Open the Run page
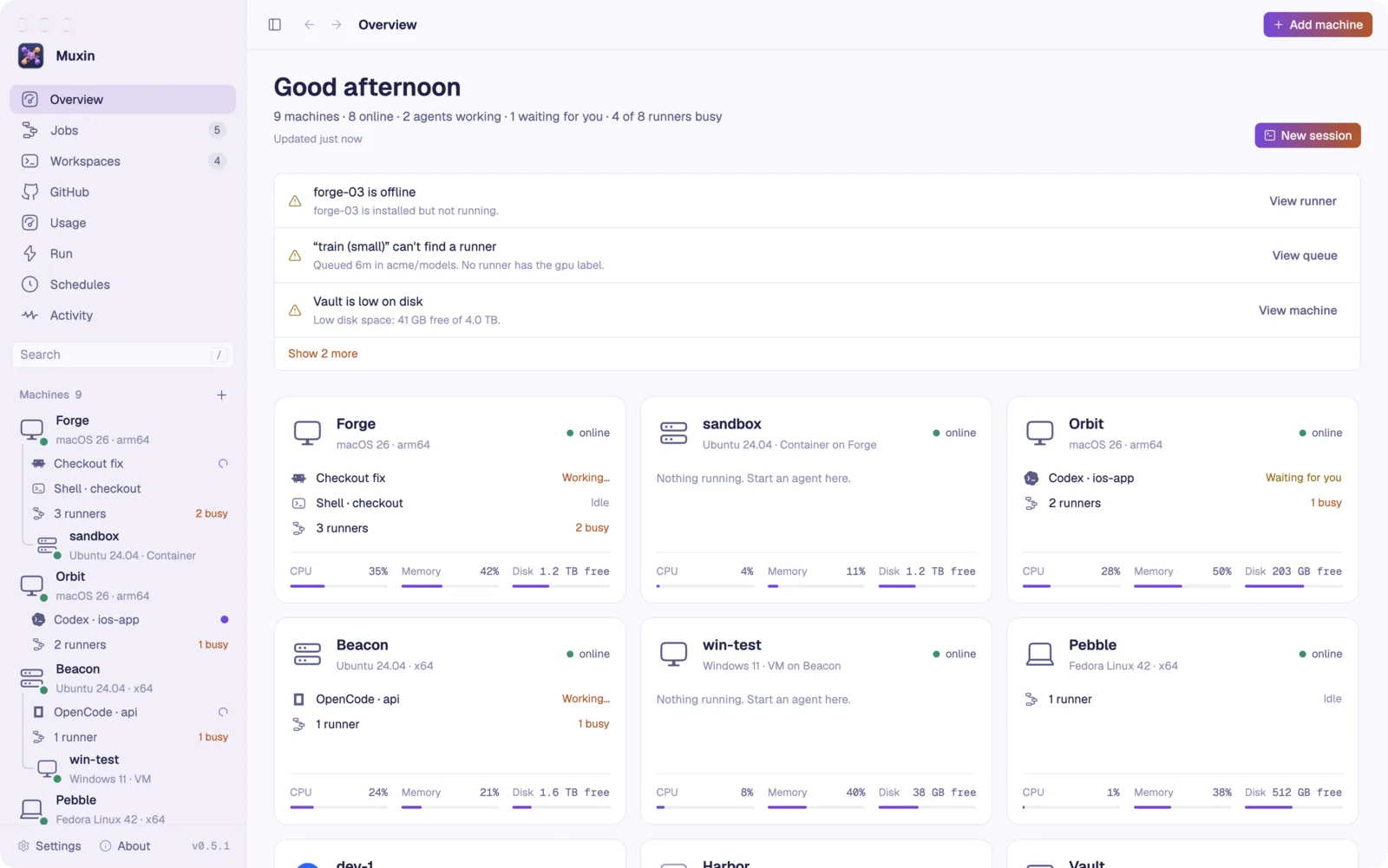The image size is (1388, 868). [123, 253]
